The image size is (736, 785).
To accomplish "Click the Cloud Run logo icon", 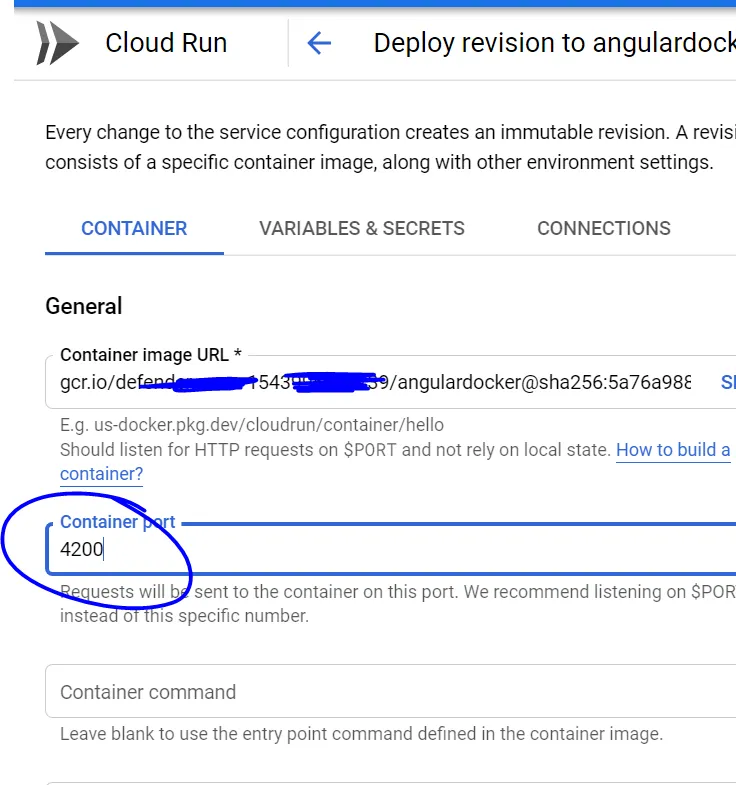I will coord(58,43).
